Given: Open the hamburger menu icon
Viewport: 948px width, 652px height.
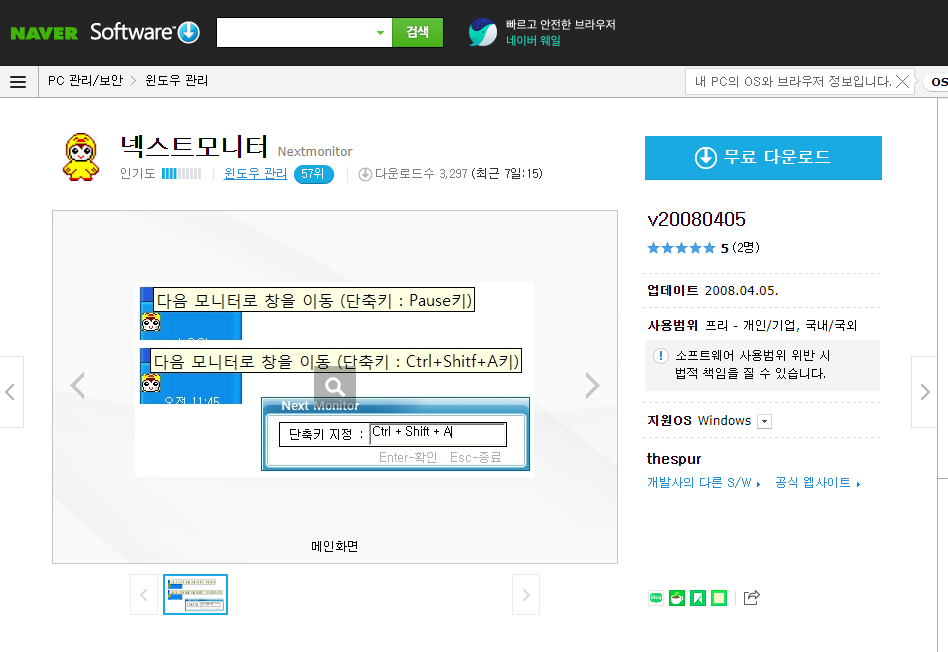Looking at the screenshot, I should click(18, 82).
